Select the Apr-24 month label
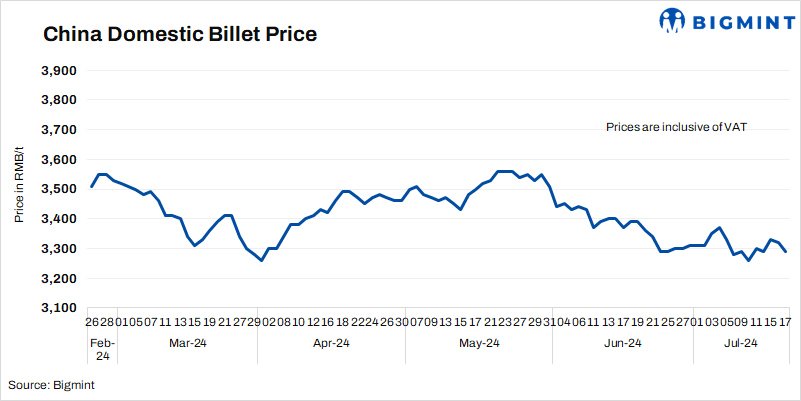 click(x=331, y=343)
